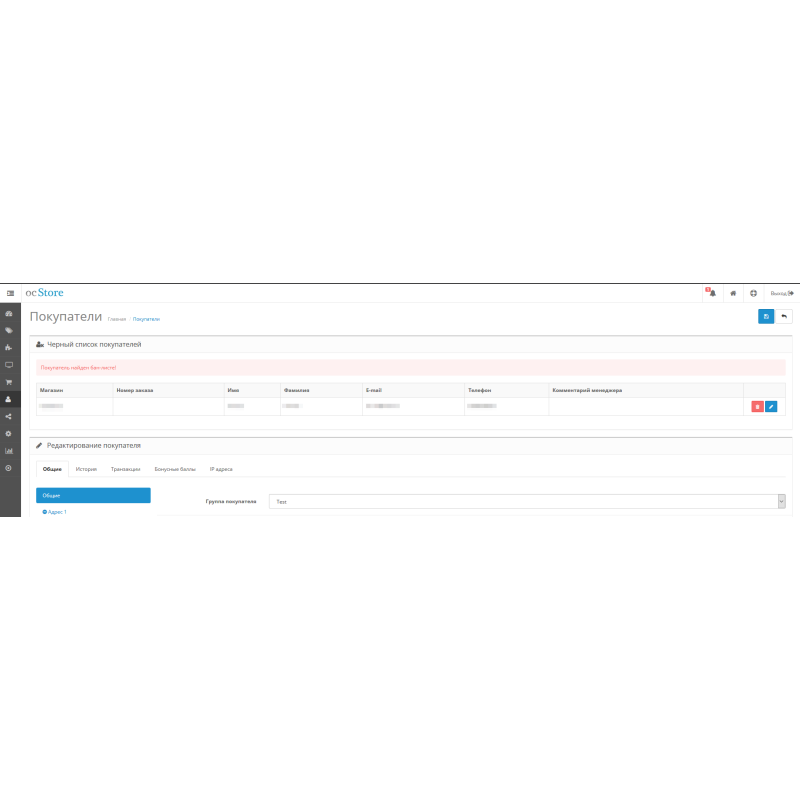The height and width of the screenshot is (800, 800).
Task: Open the Extensions puzzle icon in sidebar
Action: point(9,348)
